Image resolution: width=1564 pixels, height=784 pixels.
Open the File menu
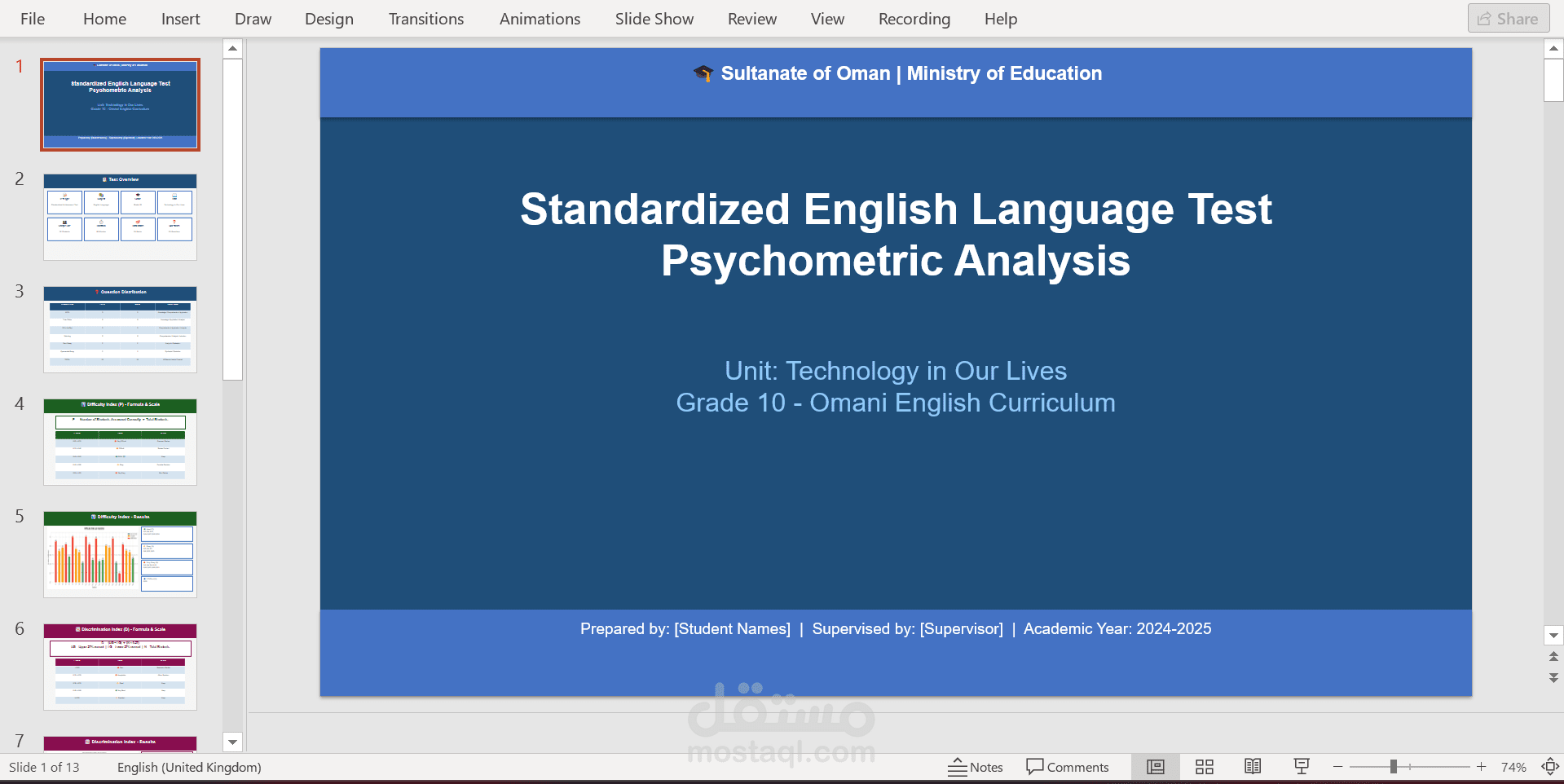pyautogui.click(x=32, y=18)
